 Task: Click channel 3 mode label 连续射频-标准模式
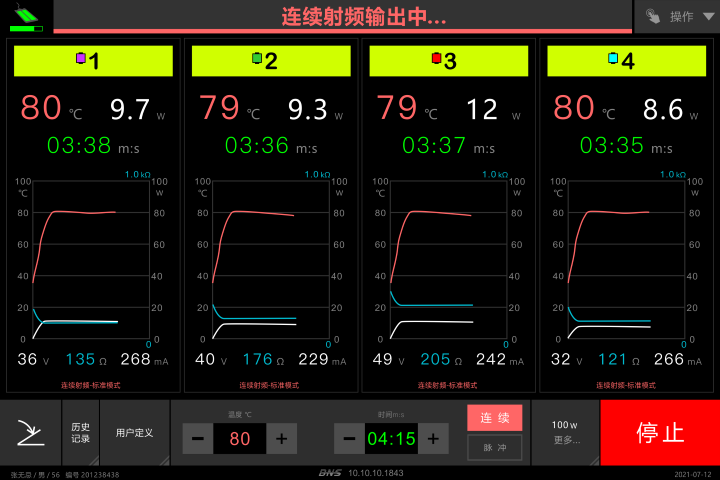447,385
